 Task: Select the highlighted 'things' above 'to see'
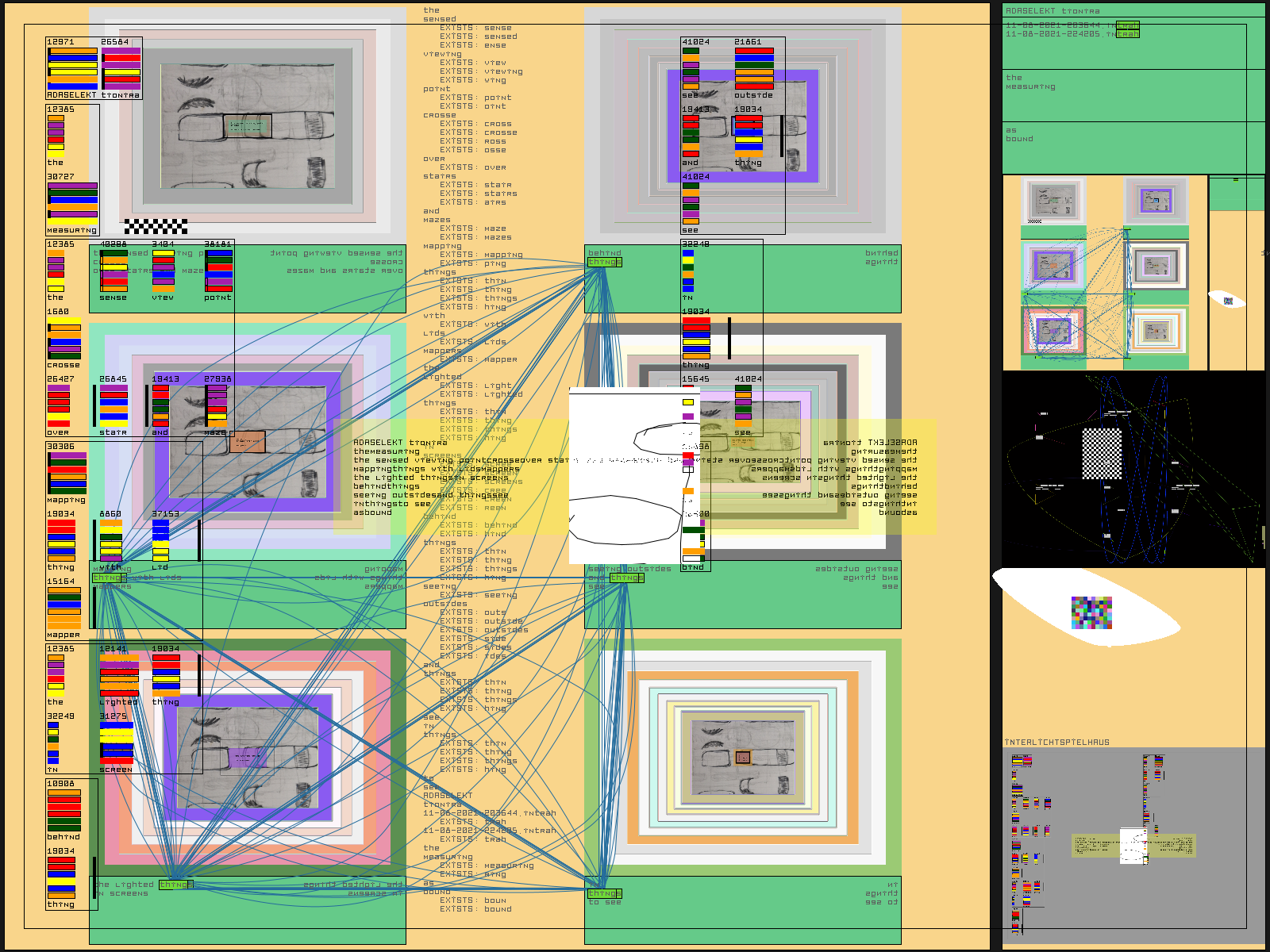pos(605,893)
